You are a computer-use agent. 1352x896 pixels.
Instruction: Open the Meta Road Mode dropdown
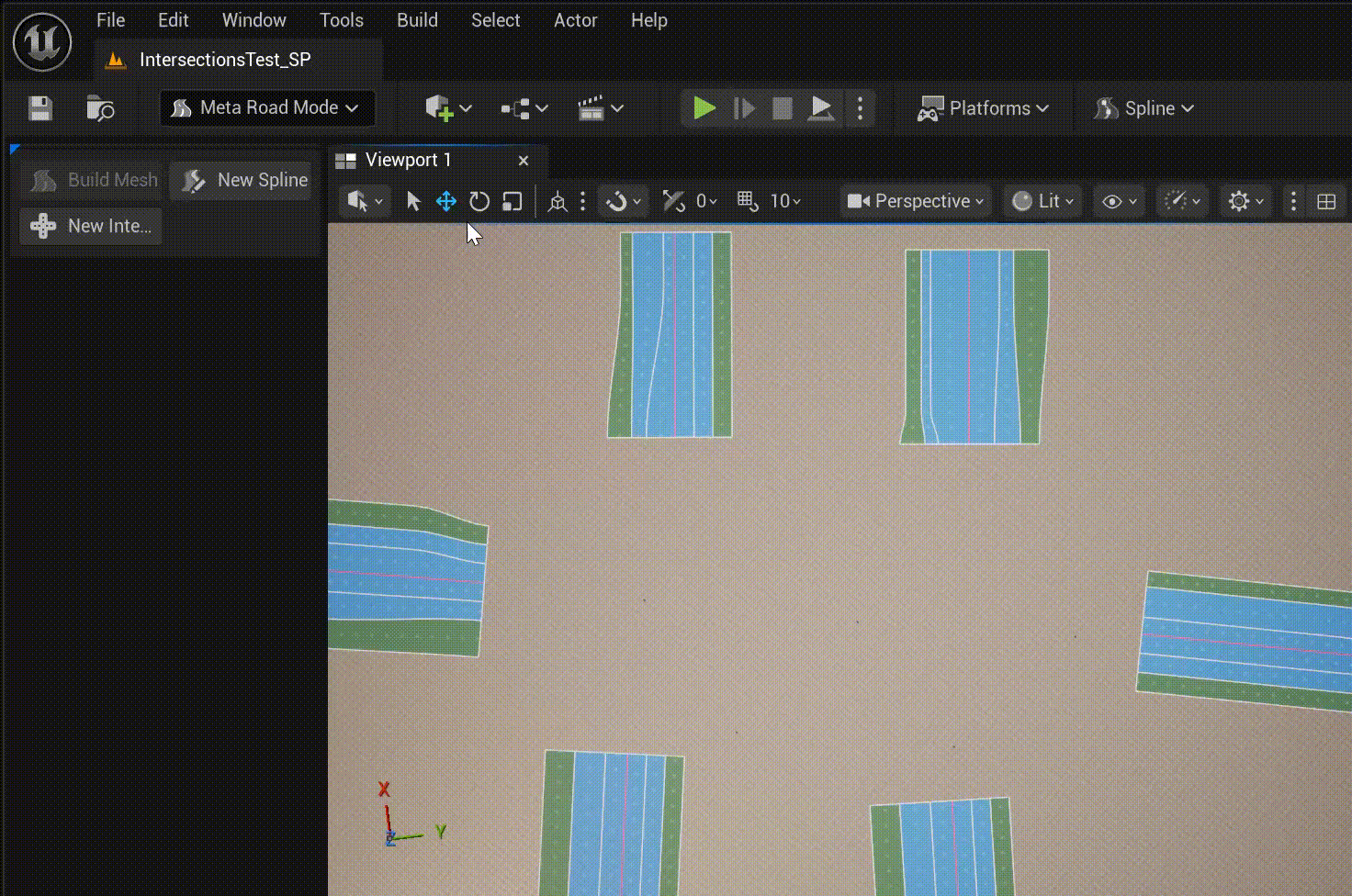pos(267,108)
